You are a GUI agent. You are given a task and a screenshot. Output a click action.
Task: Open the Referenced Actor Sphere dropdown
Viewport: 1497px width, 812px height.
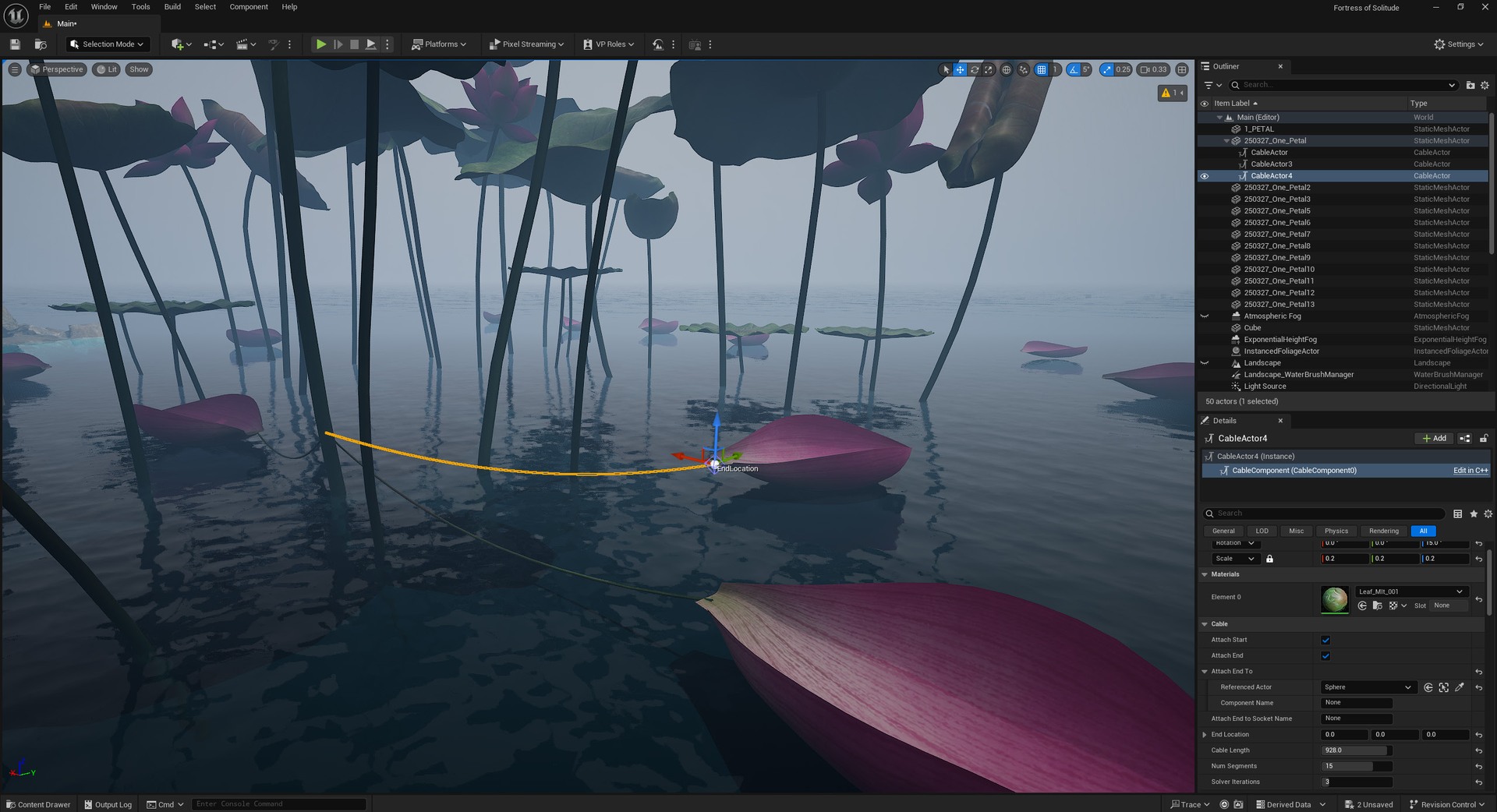pyautogui.click(x=1368, y=687)
